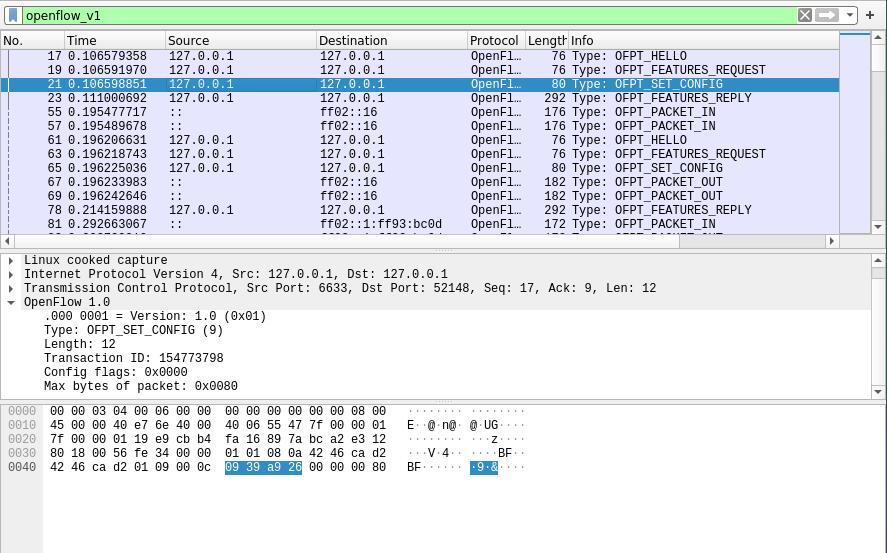The image size is (887, 553).
Task: Click the packet list minimap strip
Action: [855, 133]
